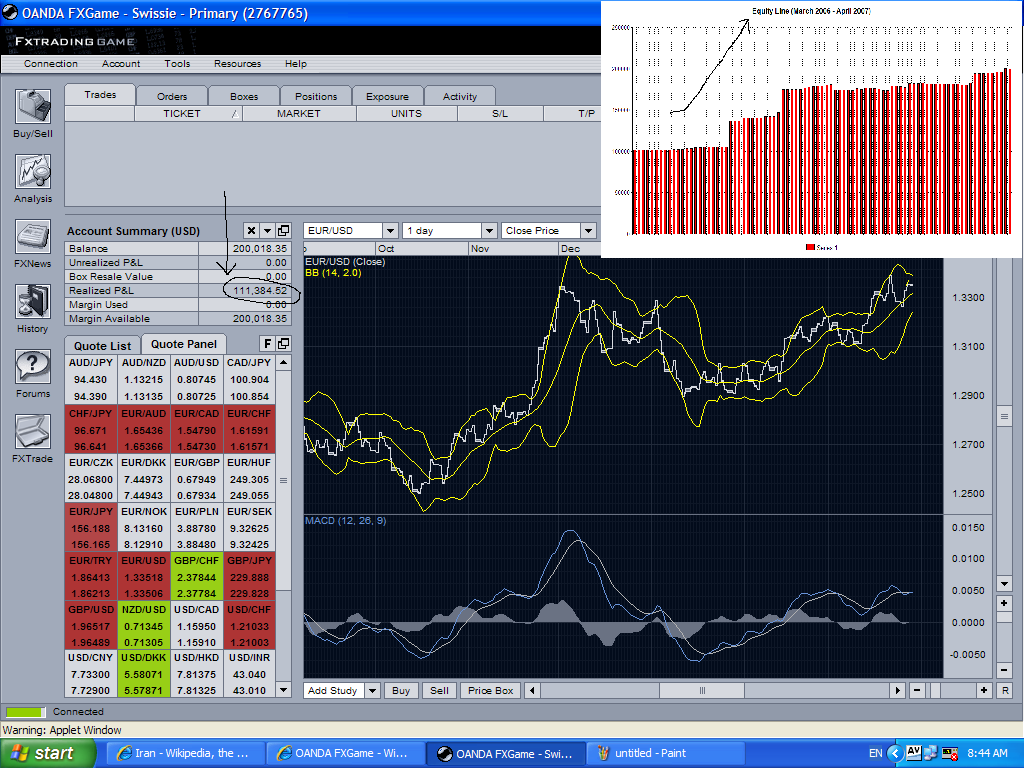Viewport: 1024px width, 768px height.
Task: Open the Forums question-mark icon
Action: click(33, 367)
